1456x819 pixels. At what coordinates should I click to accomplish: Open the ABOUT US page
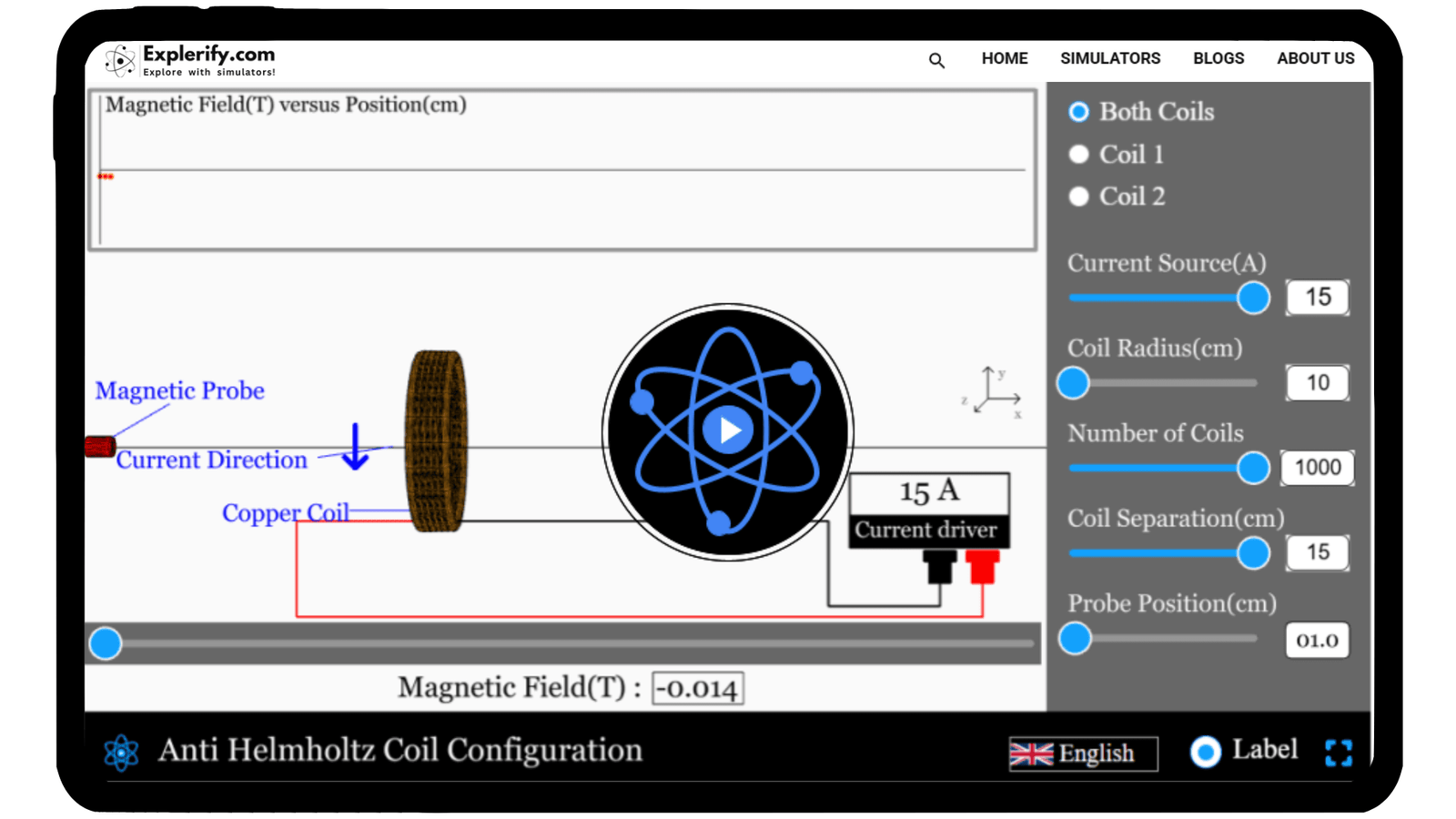click(x=1315, y=58)
